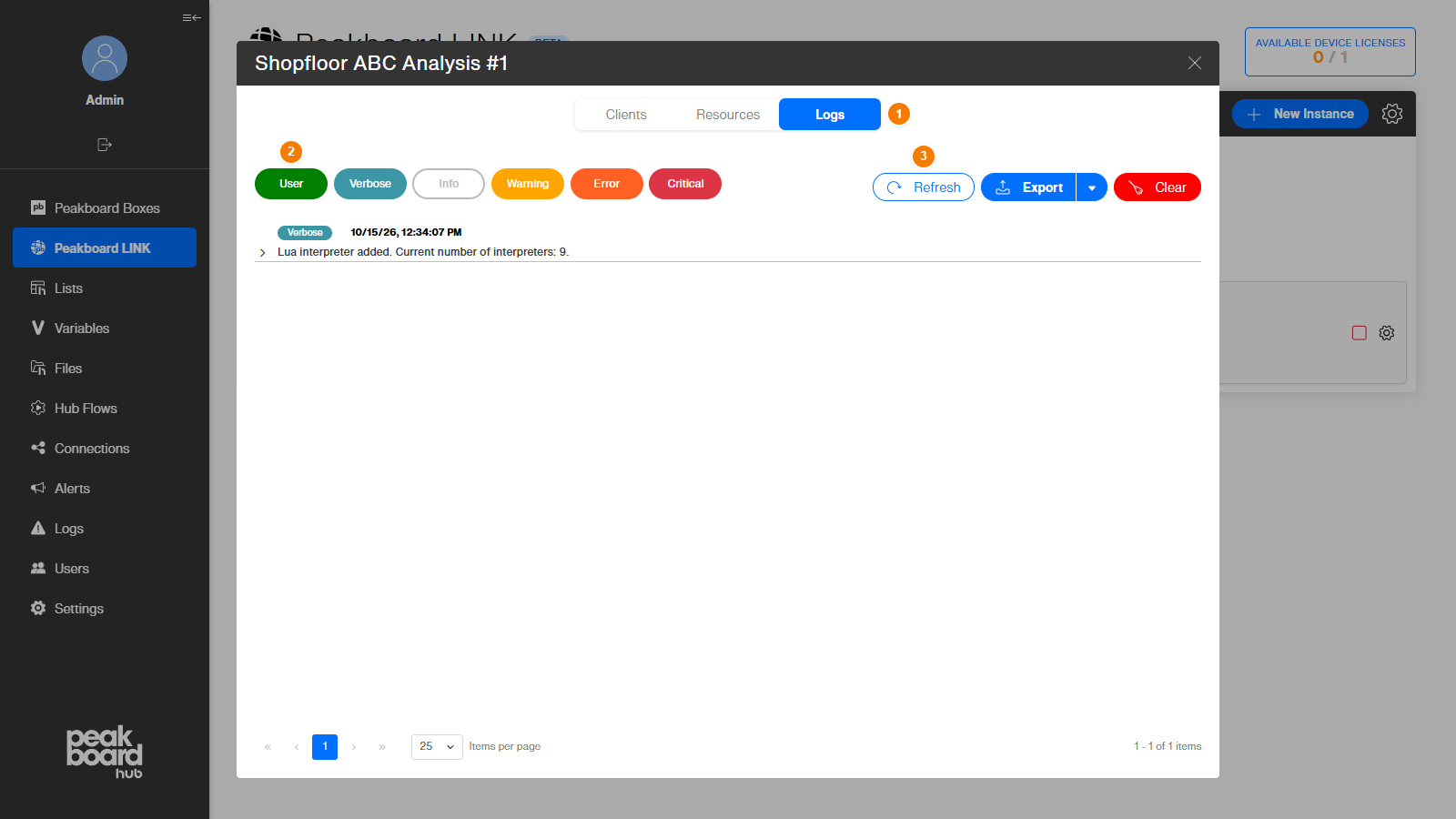Viewport: 1456px width, 819px height.
Task: Click the red stop icon on the instance card
Action: point(1360,333)
